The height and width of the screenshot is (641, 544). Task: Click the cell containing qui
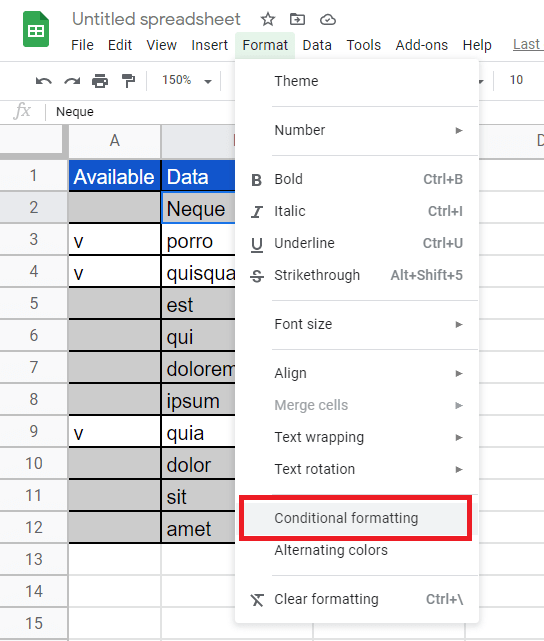pyautogui.click(x=199, y=336)
